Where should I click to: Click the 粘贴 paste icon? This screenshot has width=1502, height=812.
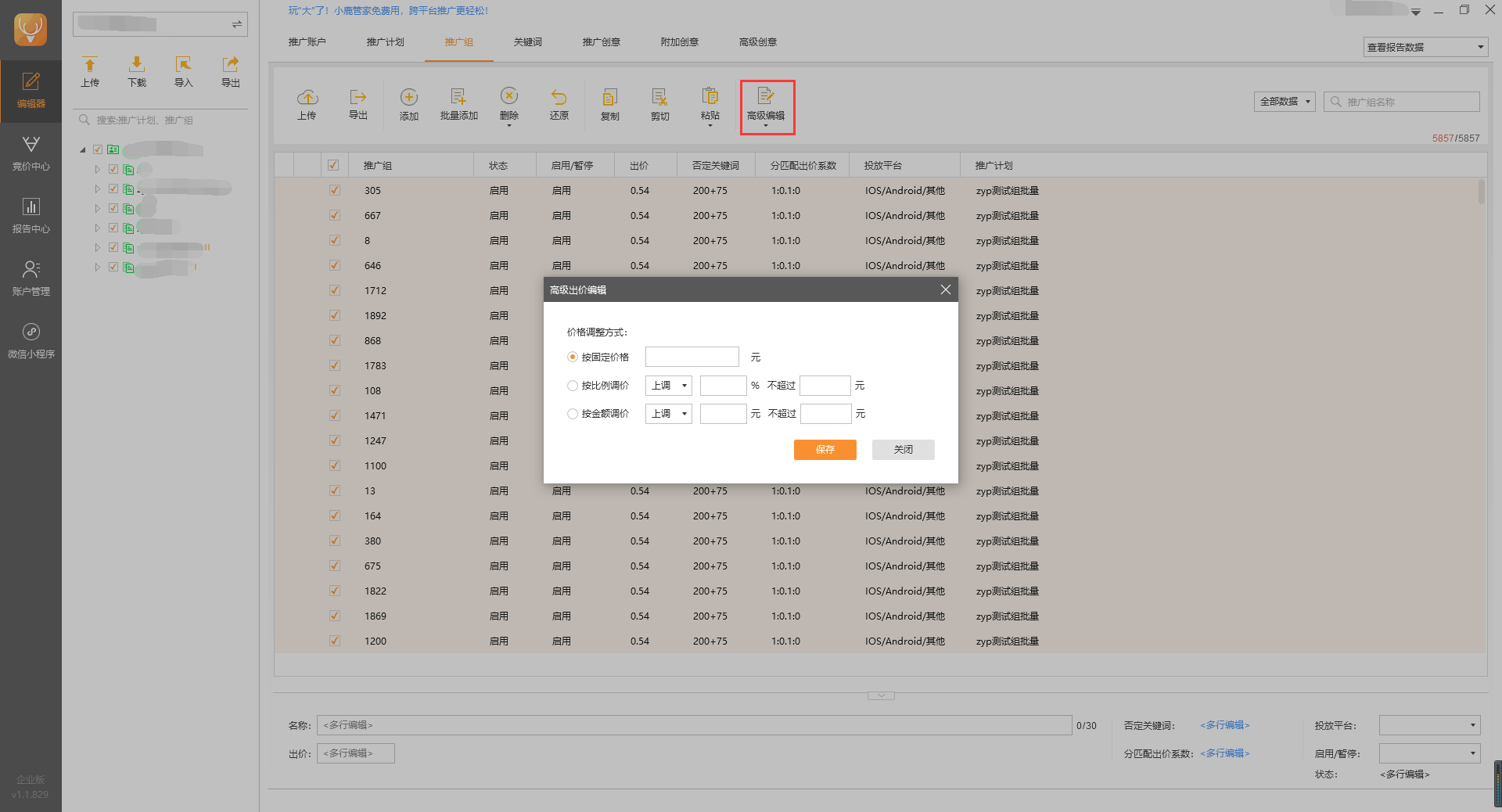pos(710,95)
